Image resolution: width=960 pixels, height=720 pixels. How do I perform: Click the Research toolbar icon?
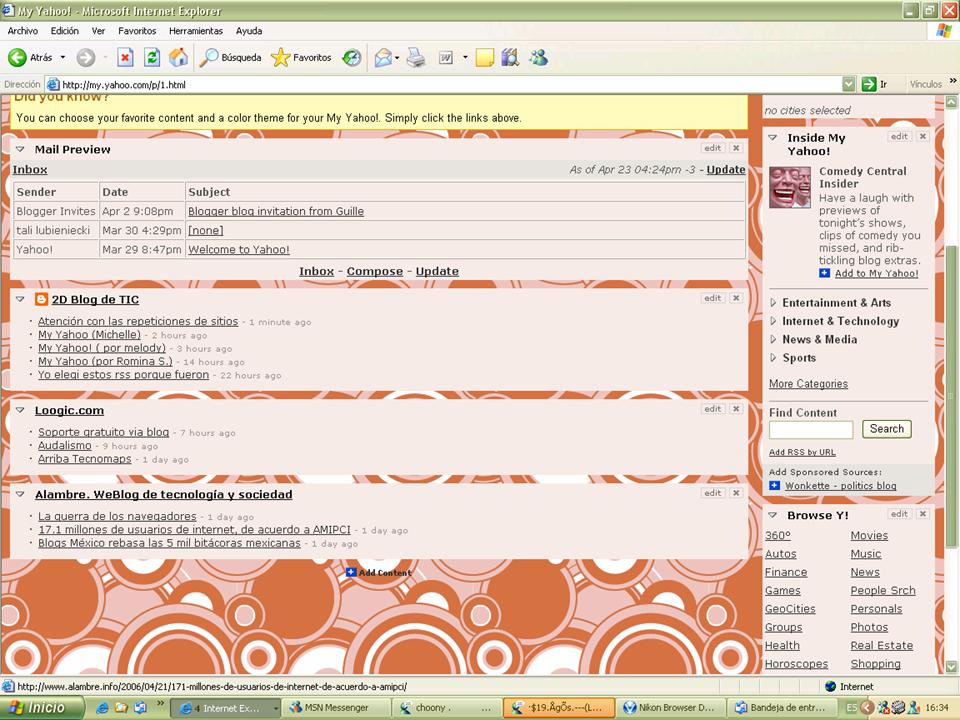tap(510, 58)
